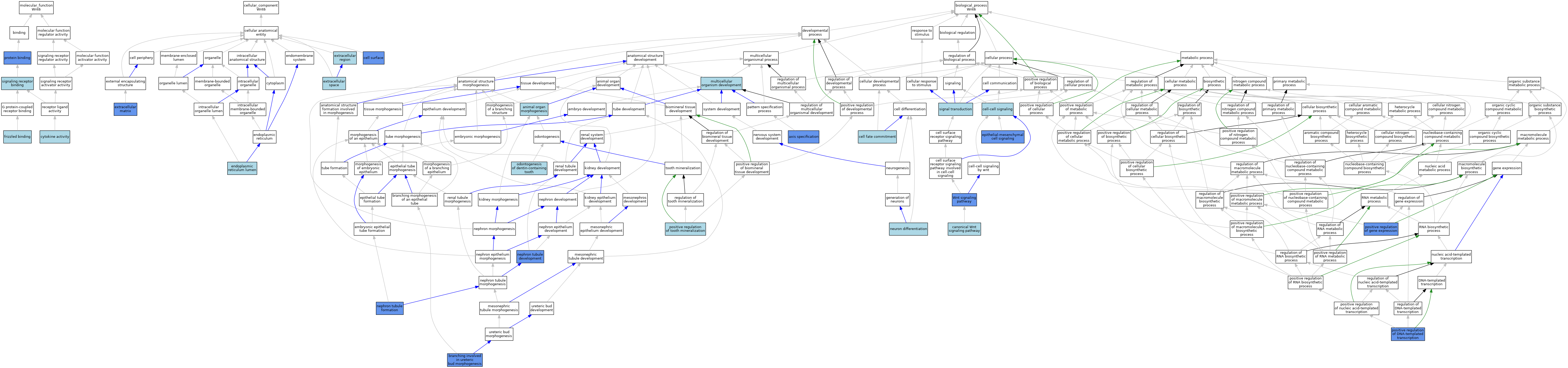The image size is (1568, 368).
Task: Click the 'membrane-enclosed lumen' node
Action: tap(178, 58)
